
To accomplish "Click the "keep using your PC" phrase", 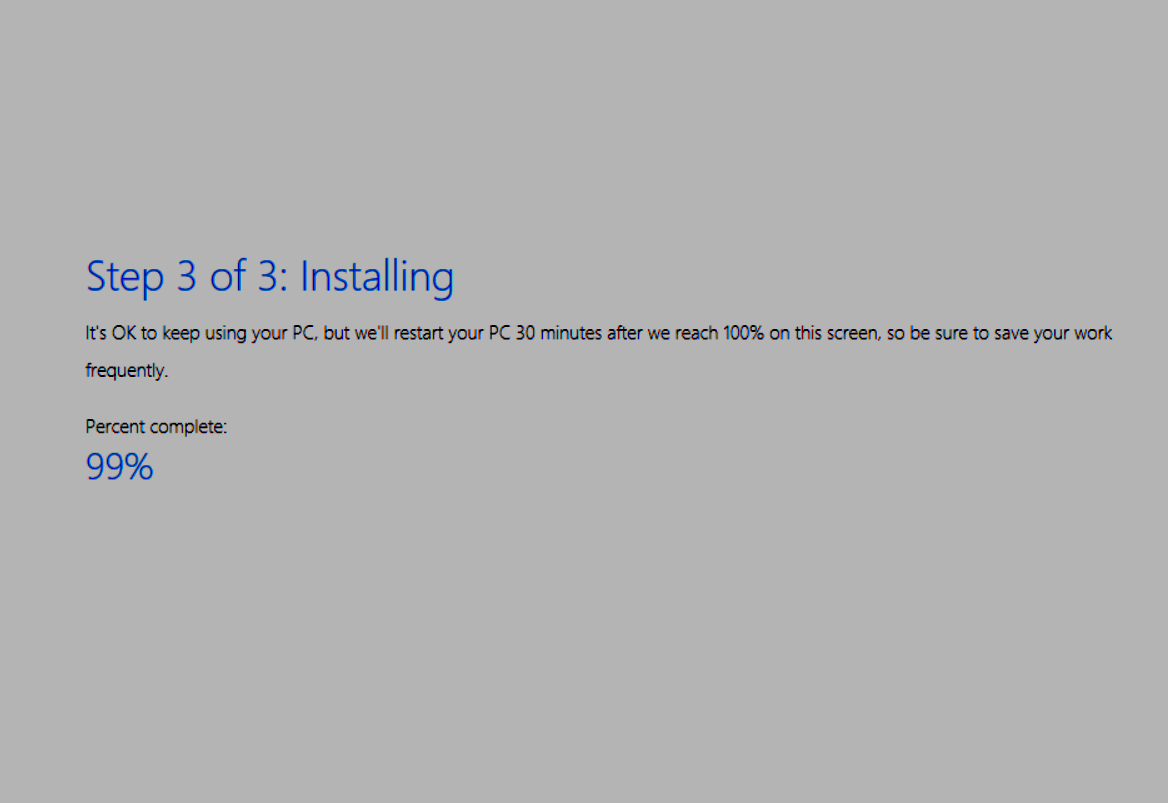I will [239, 333].
